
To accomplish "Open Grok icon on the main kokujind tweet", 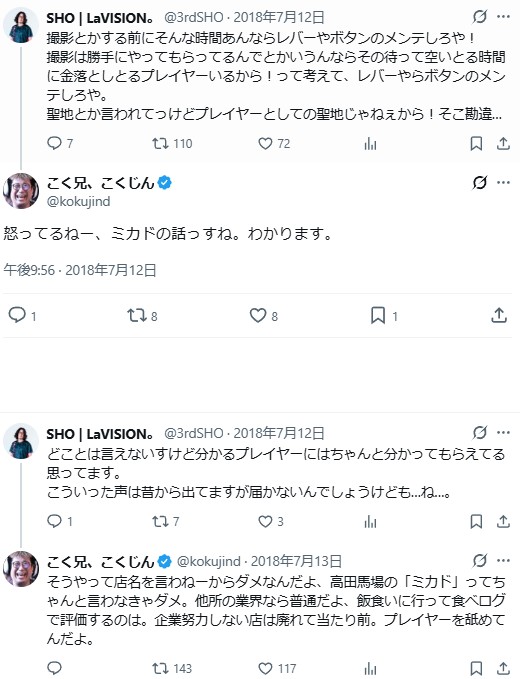I will [x=480, y=183].
